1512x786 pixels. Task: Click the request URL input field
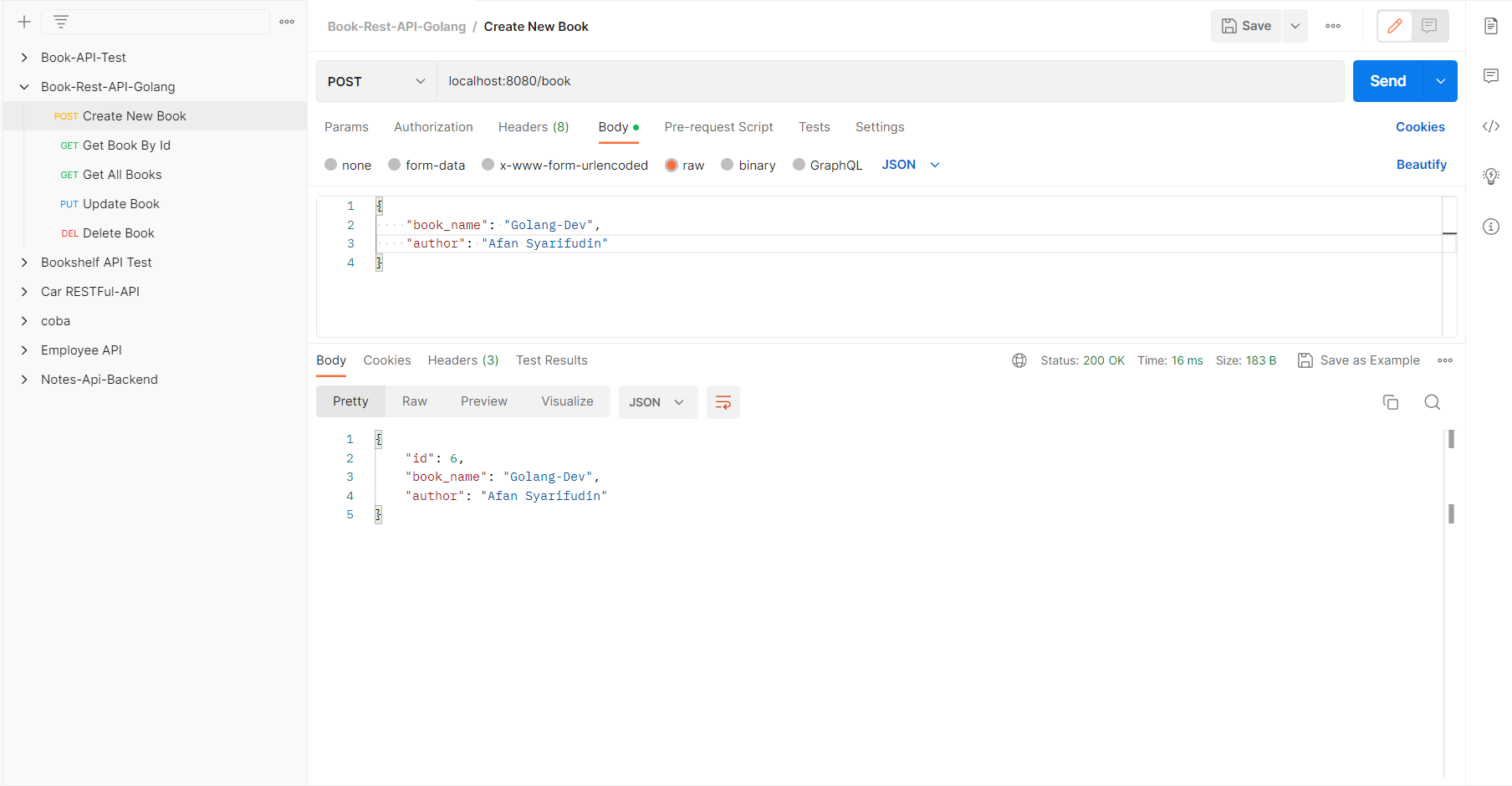[x=891, y=81]
